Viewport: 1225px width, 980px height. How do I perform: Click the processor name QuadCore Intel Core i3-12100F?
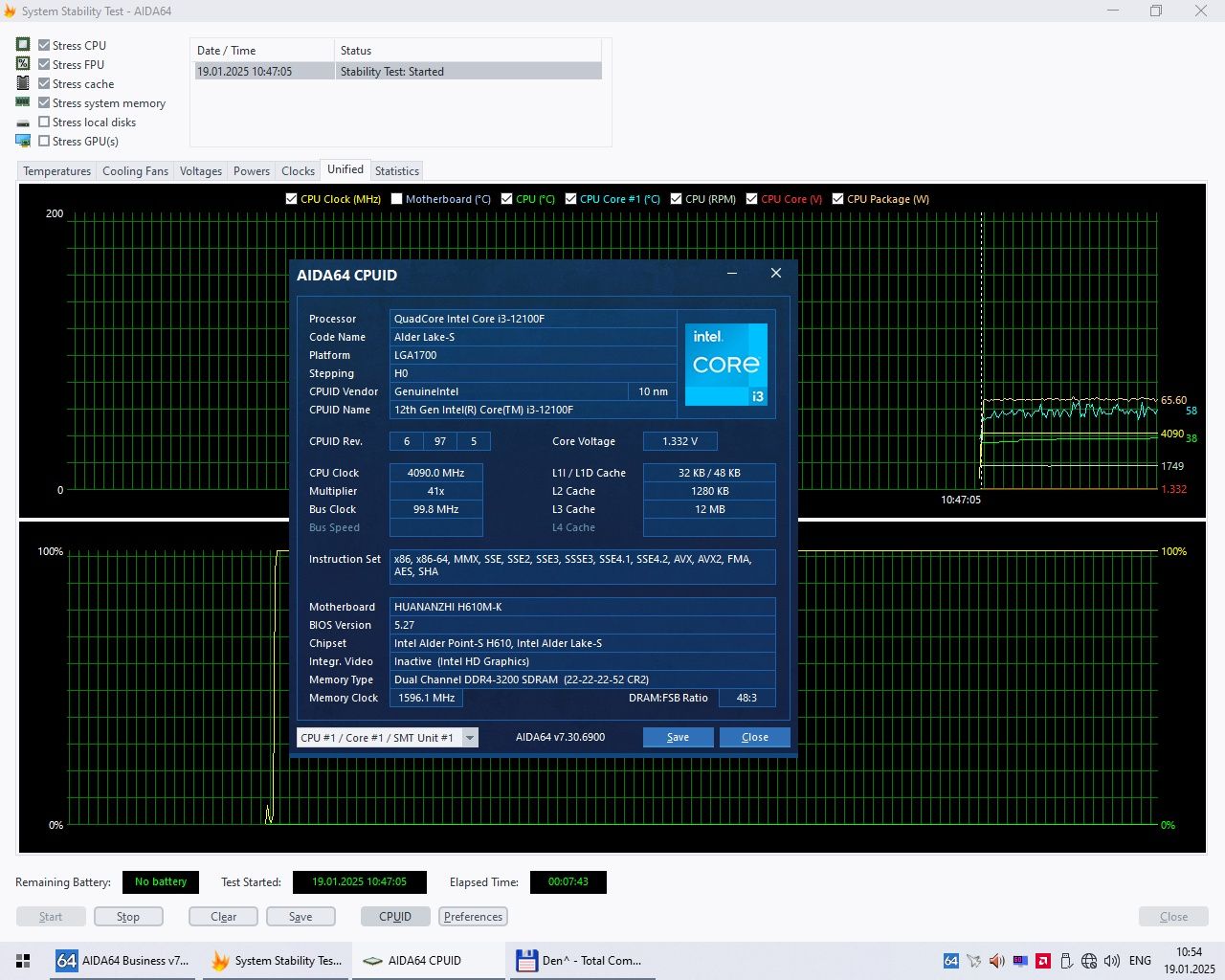[533, 319]
